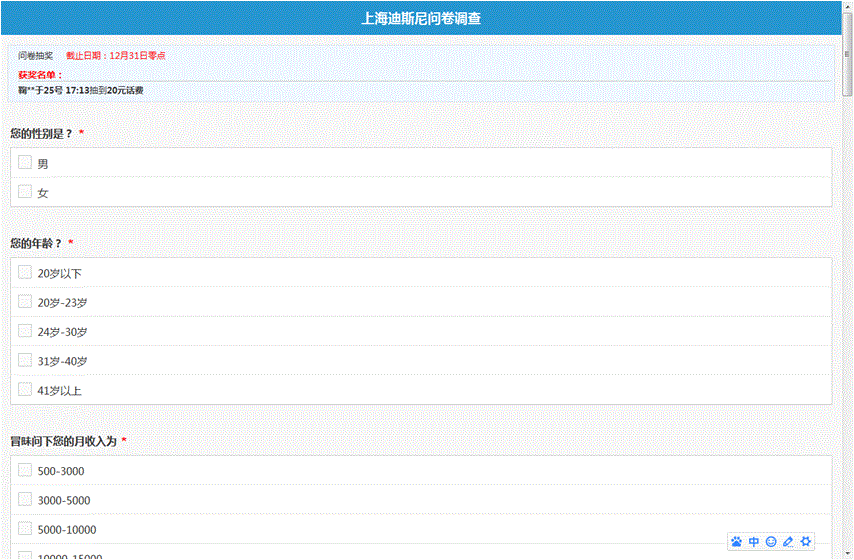Check the 20岁以下 age option
The height and width of the screenshot is (560, 854).
25,272
